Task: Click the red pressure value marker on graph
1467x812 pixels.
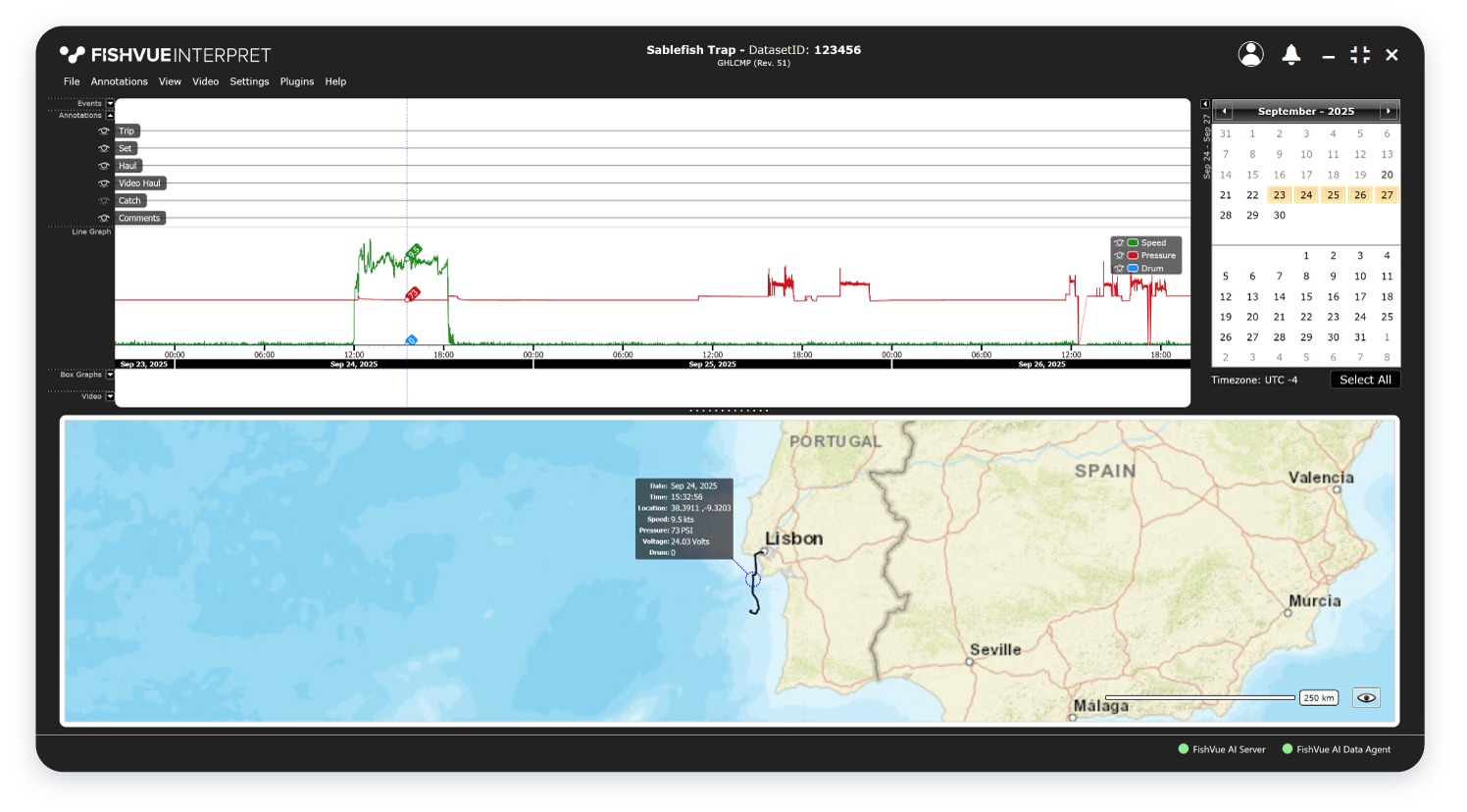Action: 413,294
